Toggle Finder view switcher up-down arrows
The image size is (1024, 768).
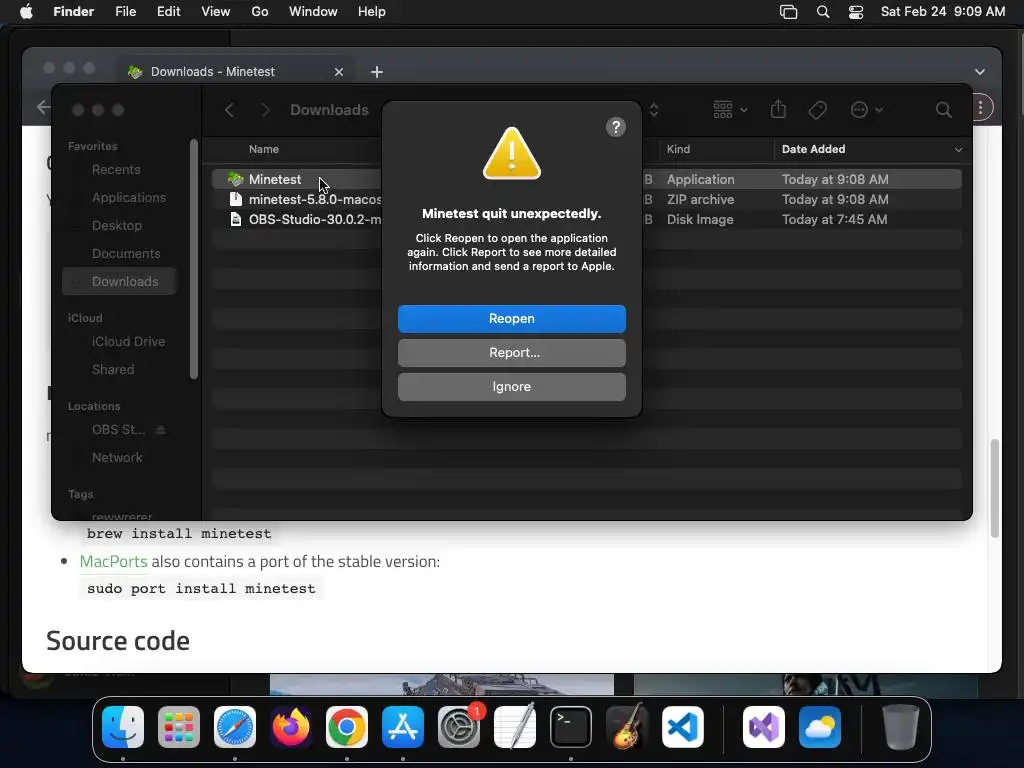tap(654, 110)
